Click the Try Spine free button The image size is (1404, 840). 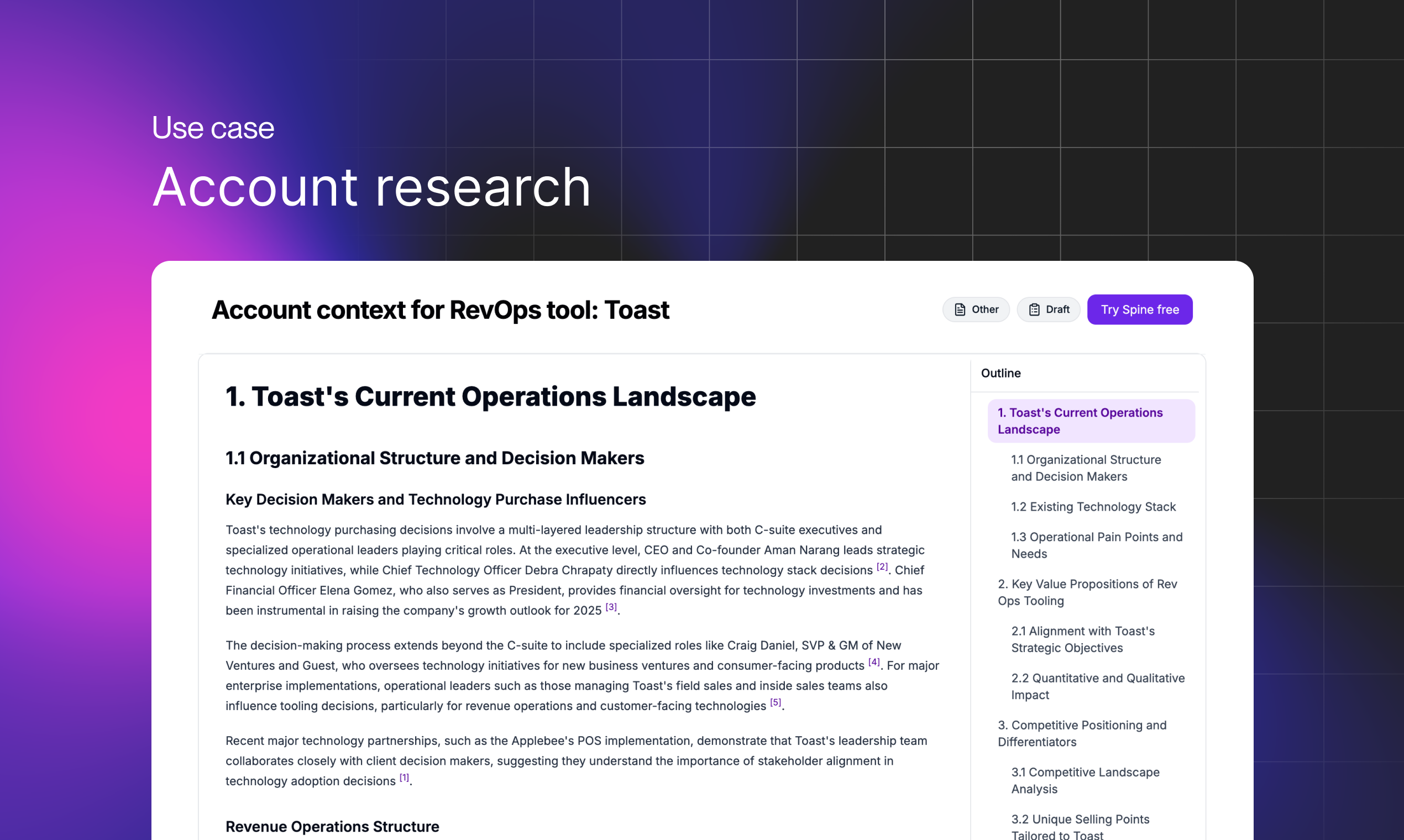click(1140, 309)
